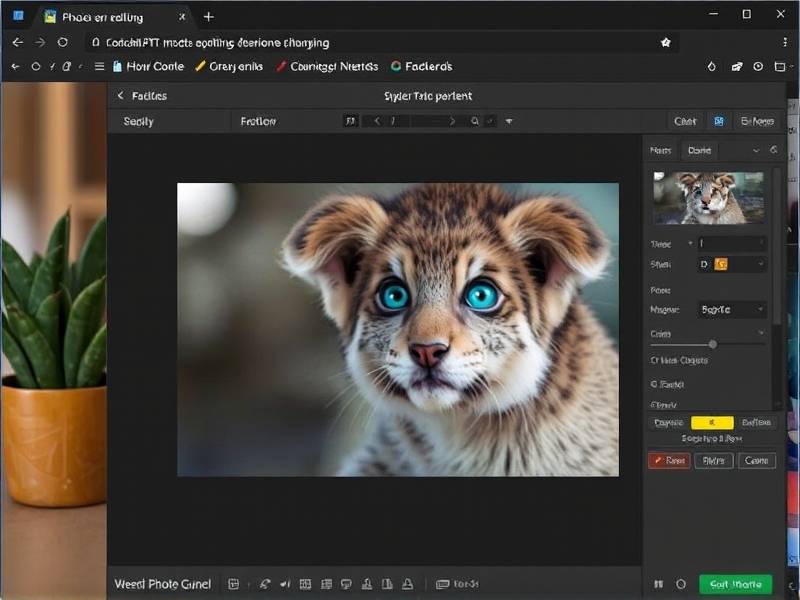Image resolution: width=800 pixels, height=600 pixels.
Task: Open the Bagkte dropdown in the side panel
Action: tap(732, 310)
